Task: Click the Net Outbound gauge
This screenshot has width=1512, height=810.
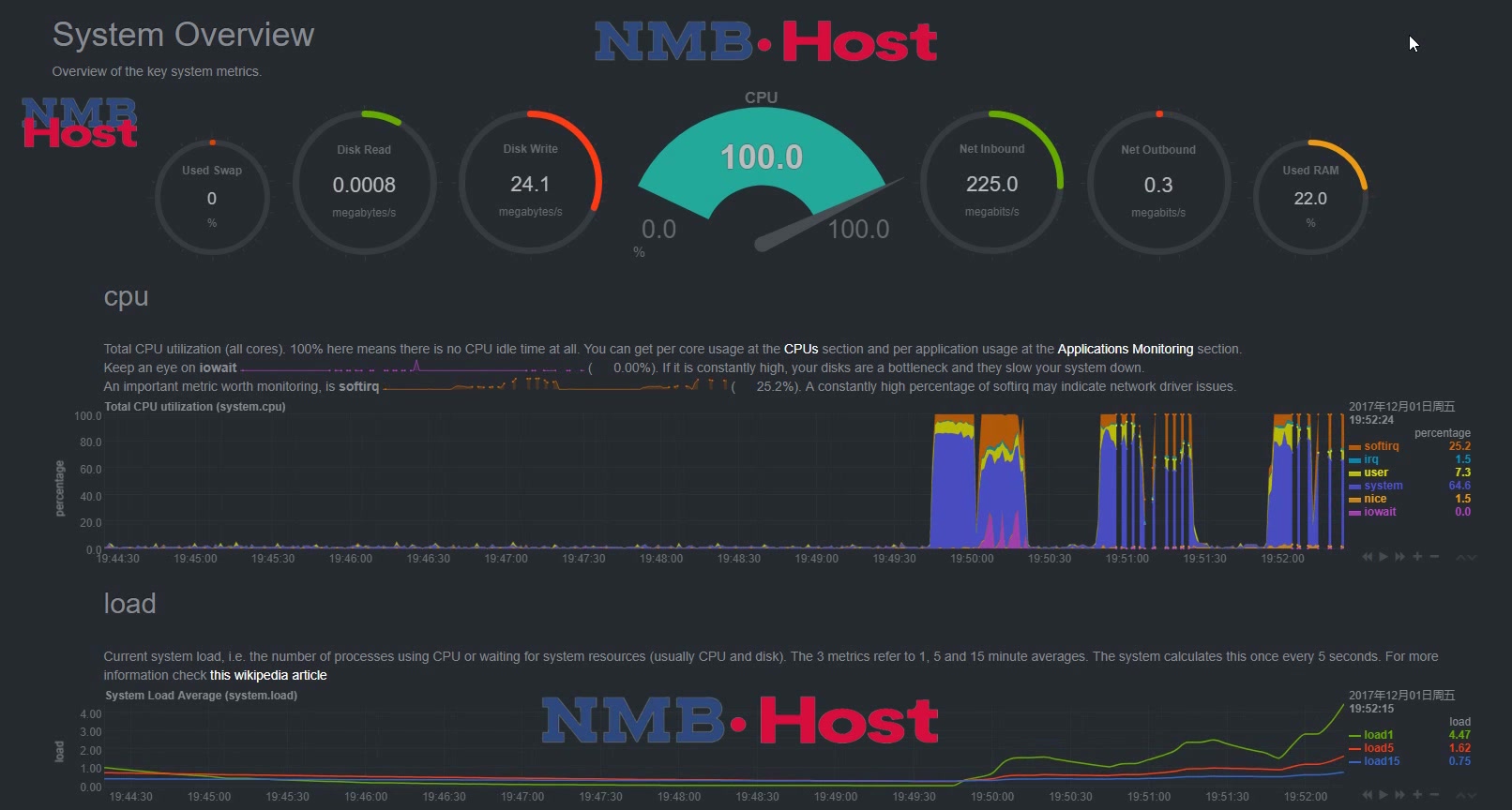Action: point(1158,182)
